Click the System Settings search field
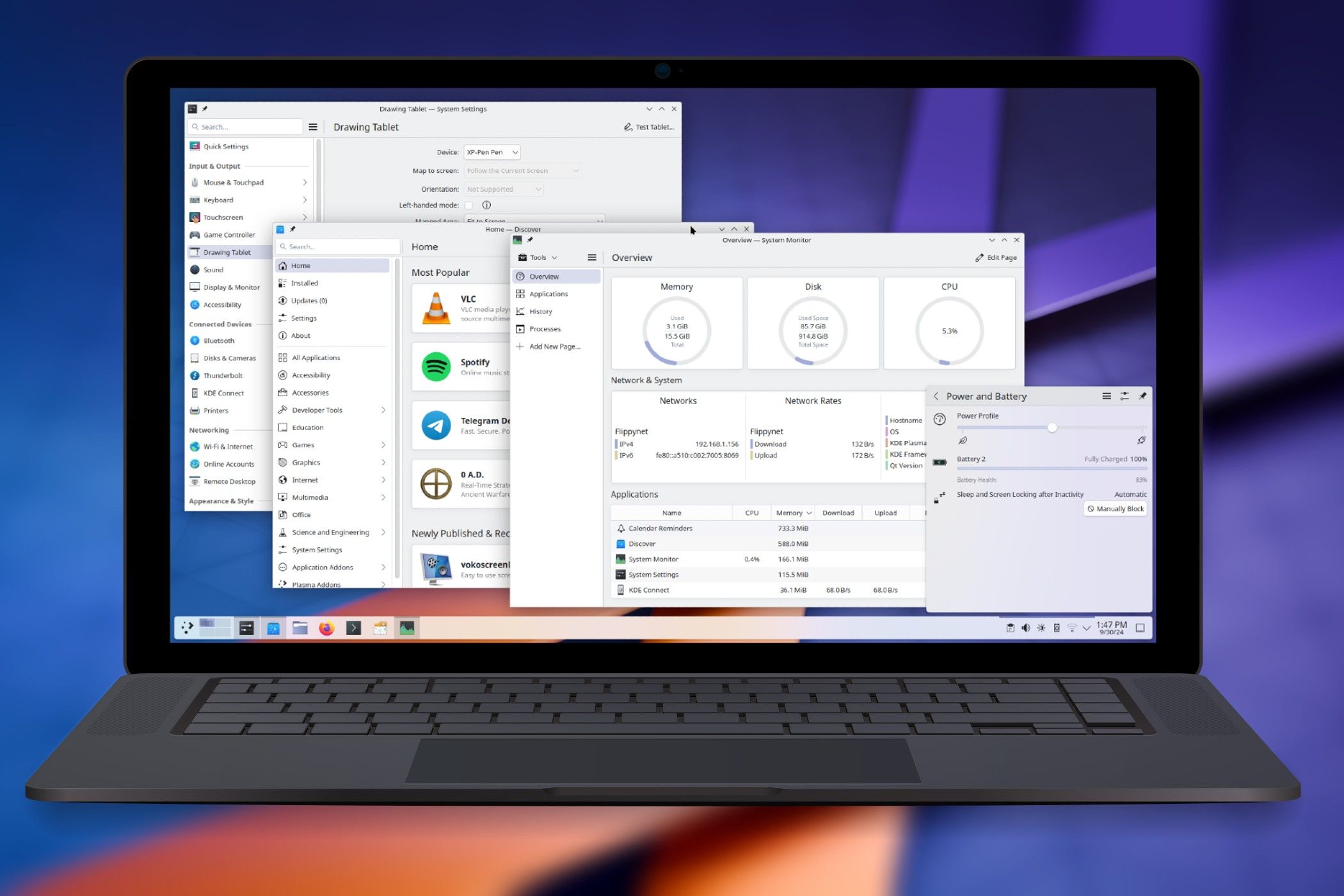The image size is (1344, 896). pos(246,127)
